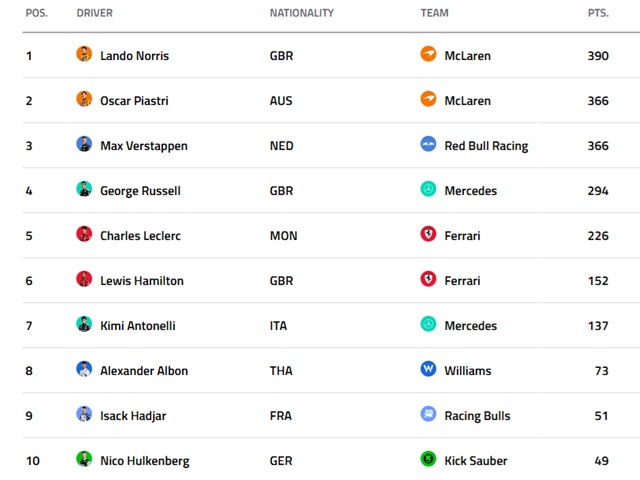The height and width of the screenshot is (480, 640).
Task: Click the DRIVER column header
Action: click(x=94, y=13)
